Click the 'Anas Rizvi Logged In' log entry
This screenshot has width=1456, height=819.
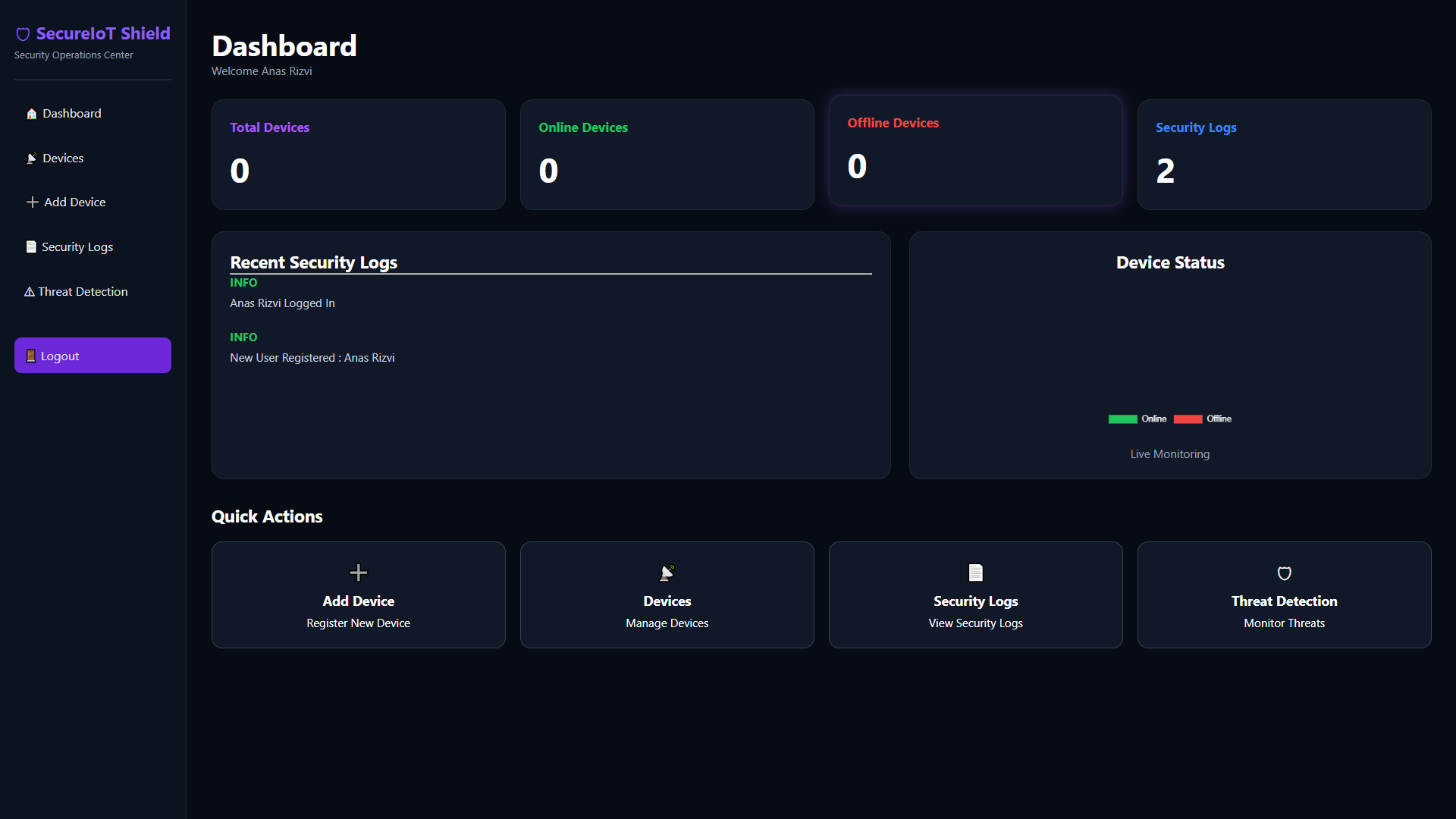point(282,303)
